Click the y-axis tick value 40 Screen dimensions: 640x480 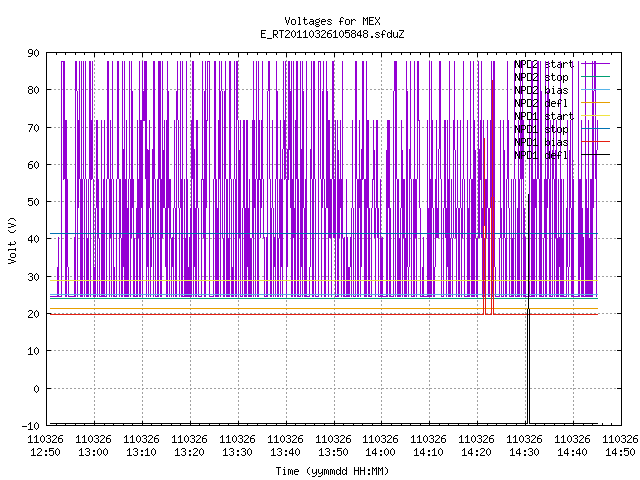pos(33,239)
